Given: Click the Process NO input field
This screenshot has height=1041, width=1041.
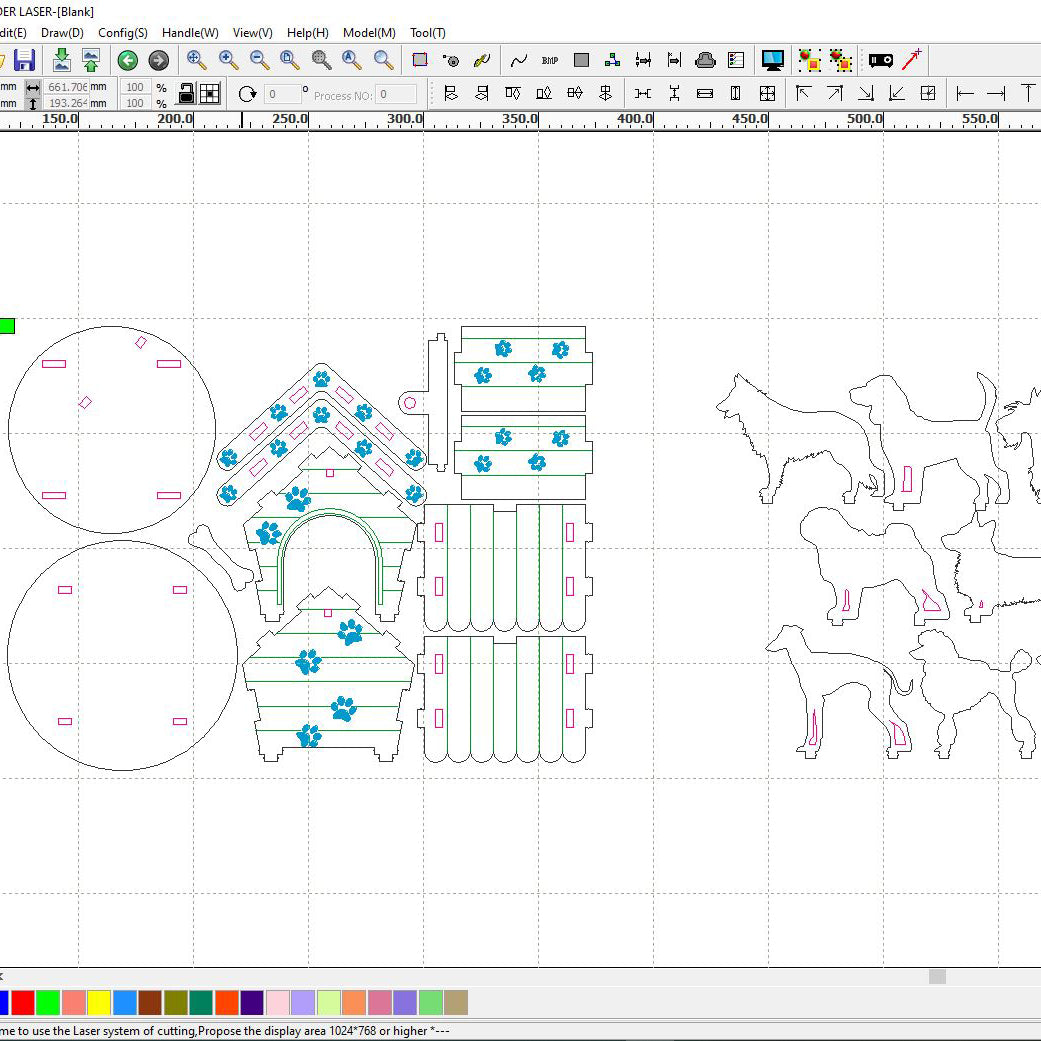Looking at the screenshot, I should [396, 94].
